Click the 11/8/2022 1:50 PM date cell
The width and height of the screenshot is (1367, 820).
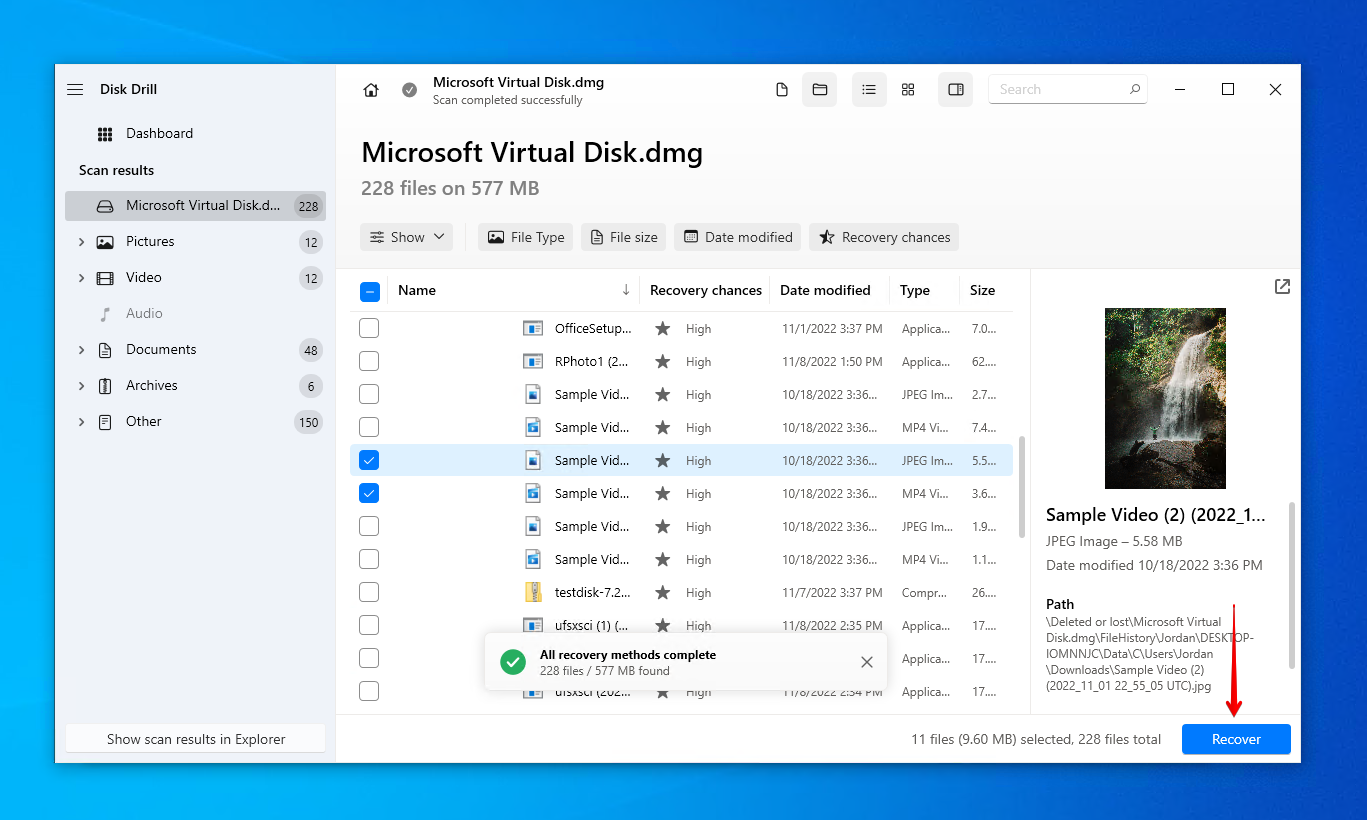click(x=832, y=362)
